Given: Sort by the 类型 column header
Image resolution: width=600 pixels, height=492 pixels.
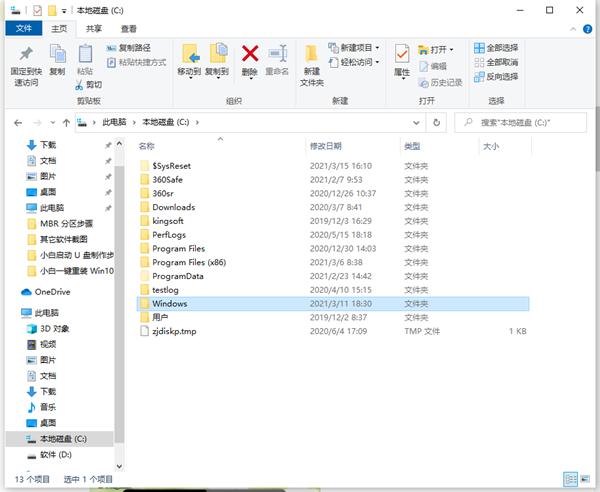Looking at the screenshot, I should (412, 146).
